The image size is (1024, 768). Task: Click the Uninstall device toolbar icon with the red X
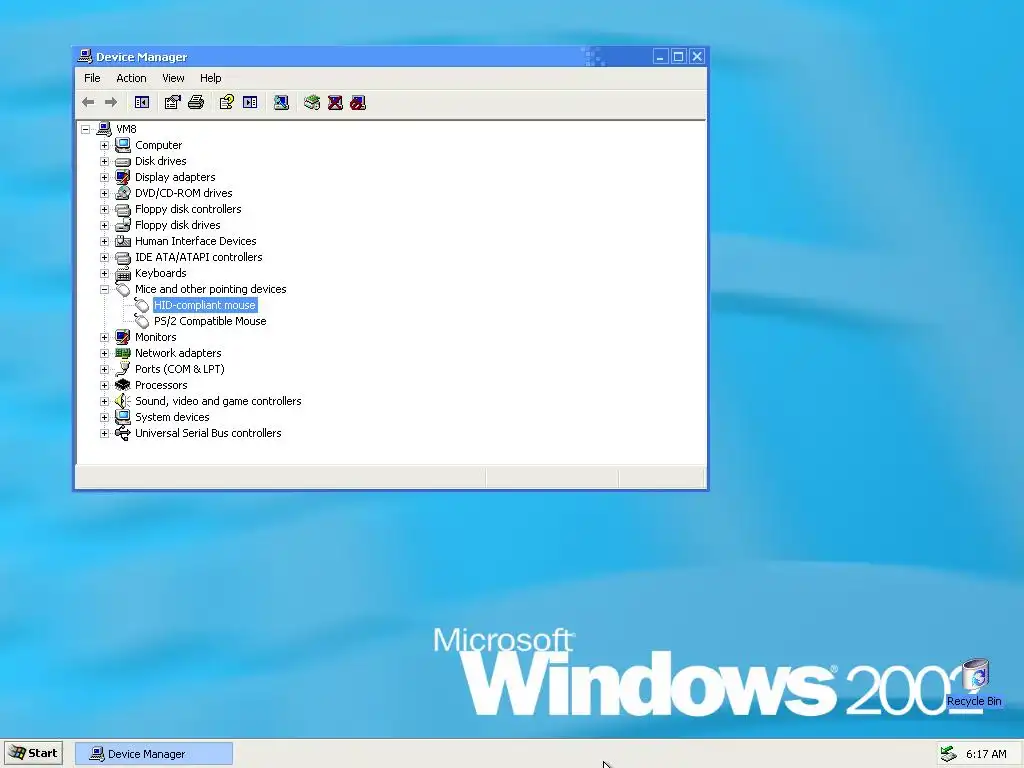click(335, 103)
